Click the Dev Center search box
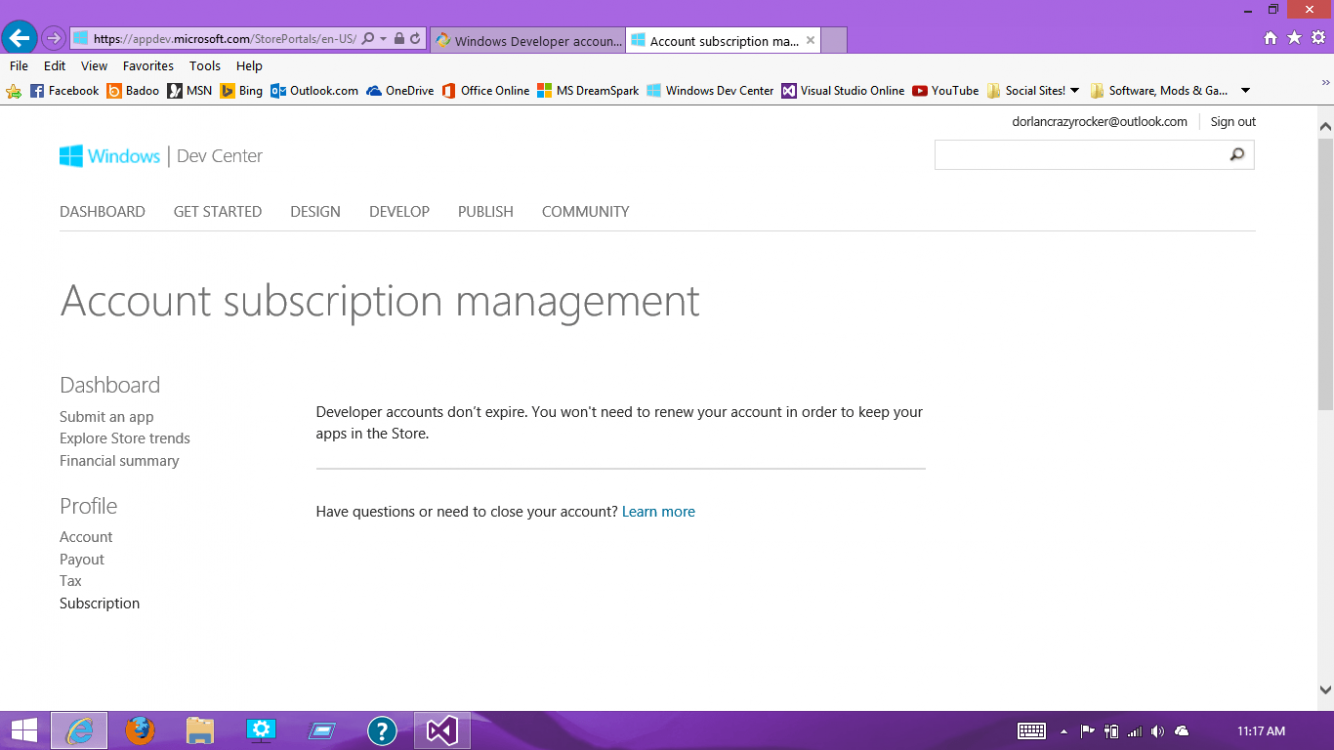 [1079, 155]
